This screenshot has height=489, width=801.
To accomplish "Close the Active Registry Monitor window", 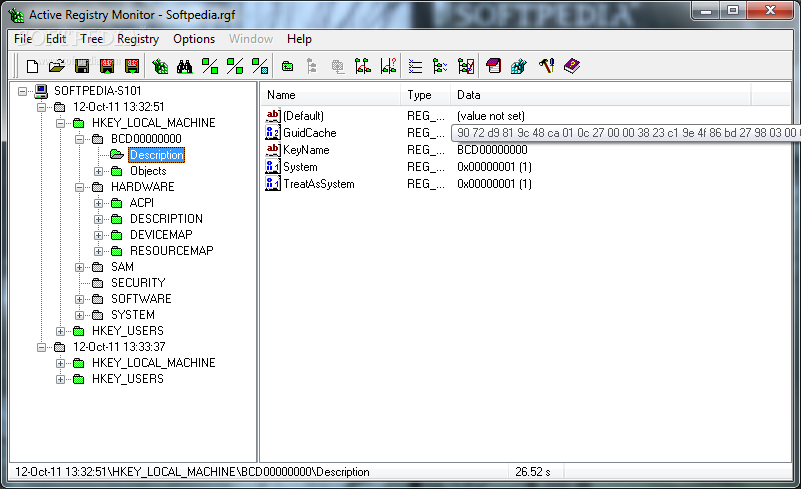I will (770, 11).
